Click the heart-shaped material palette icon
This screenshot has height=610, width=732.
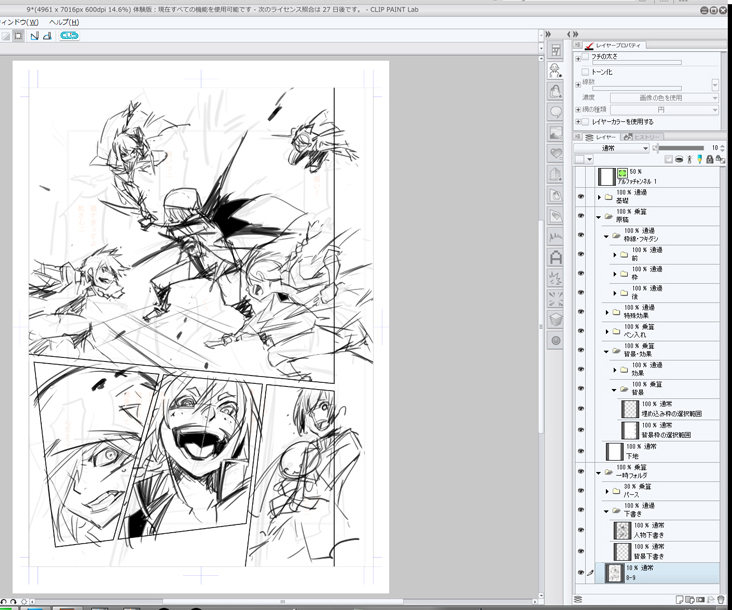tap(556, 154)
